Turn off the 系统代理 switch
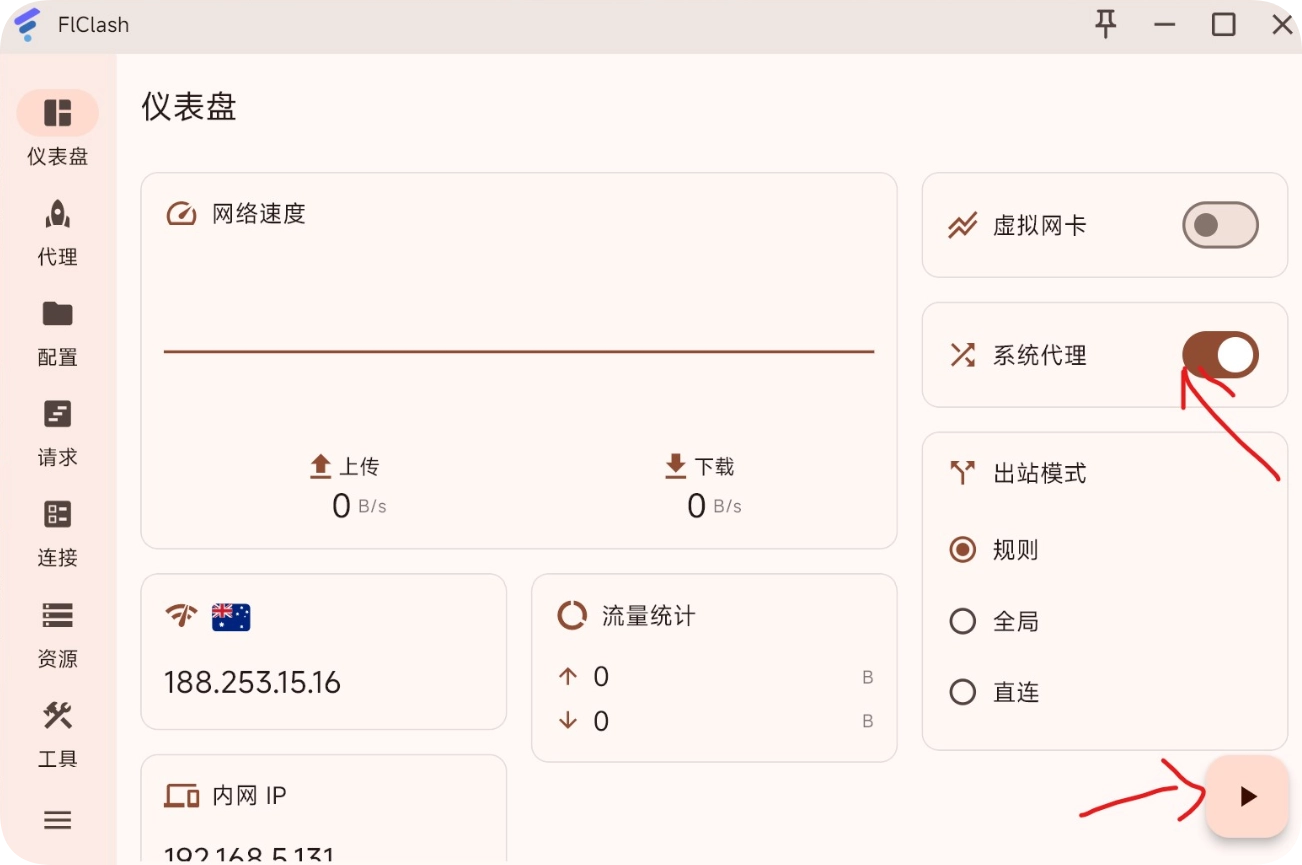 [x=1219, y=355]
